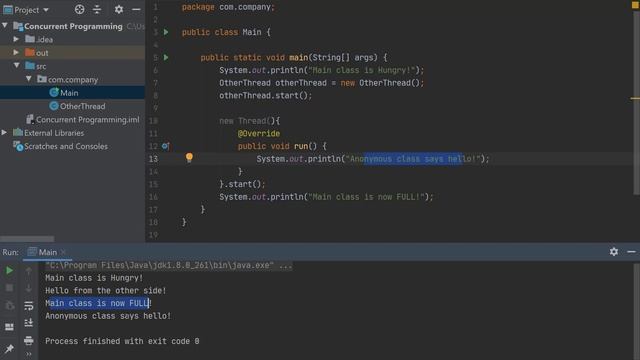Open Run panel settings gear

click(x=614, y=252)
